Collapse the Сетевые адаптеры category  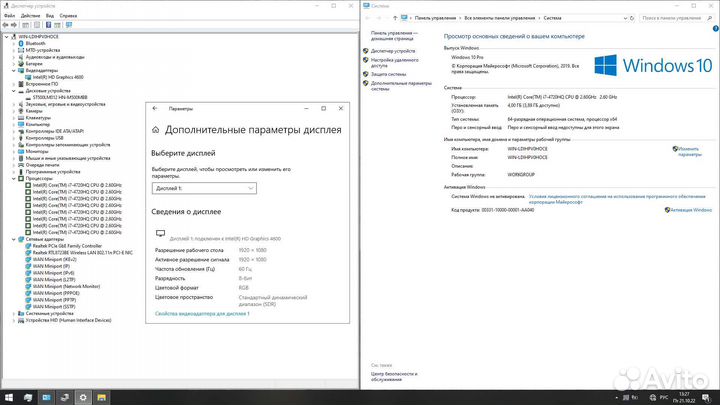(x=14, y=239)
